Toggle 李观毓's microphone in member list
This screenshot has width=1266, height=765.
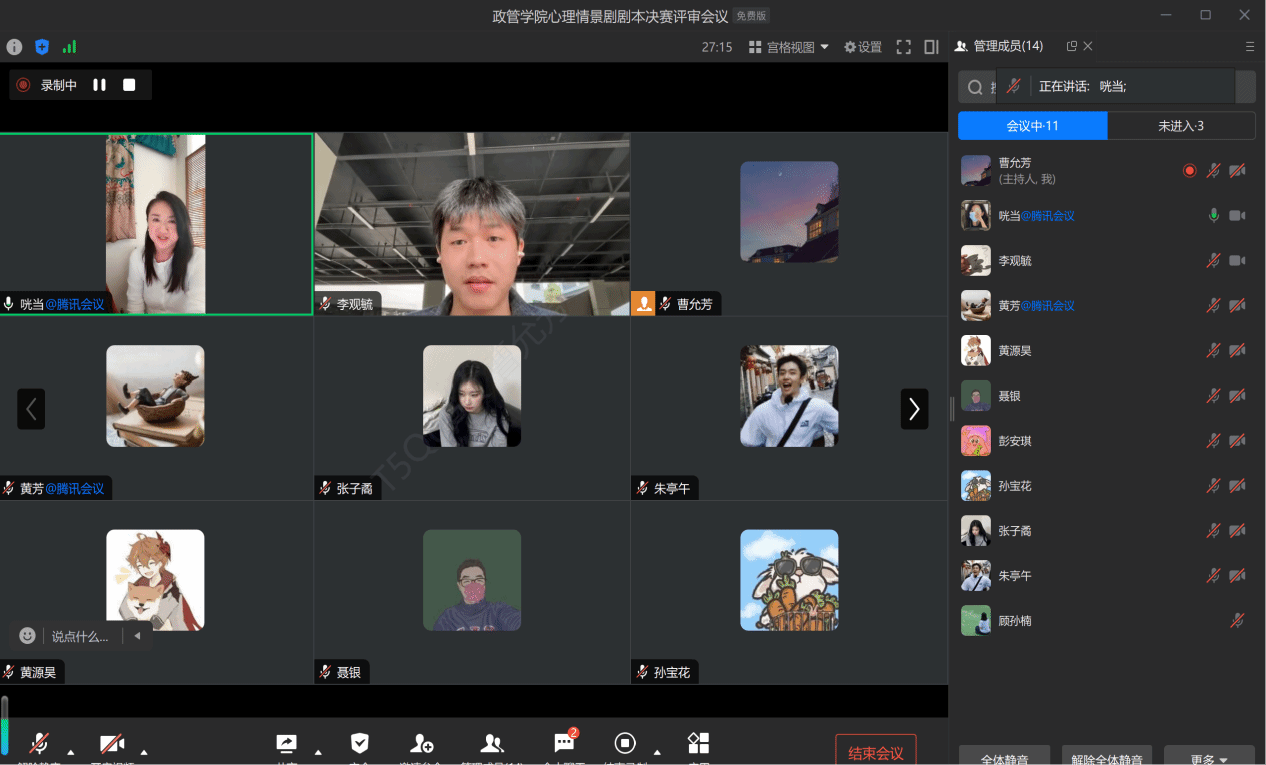coord(1213,261)
